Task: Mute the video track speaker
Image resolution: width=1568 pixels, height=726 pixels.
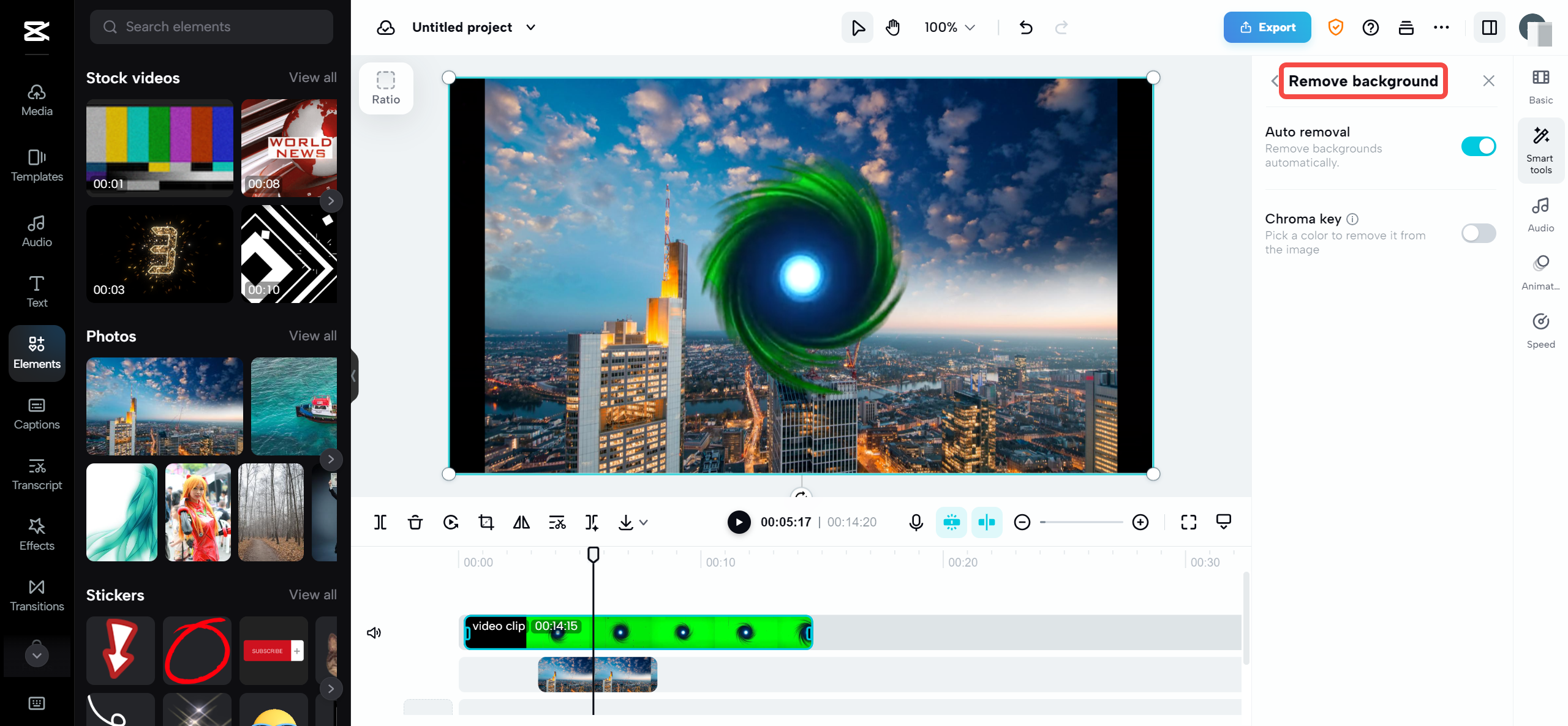Action: pos(374,632)
